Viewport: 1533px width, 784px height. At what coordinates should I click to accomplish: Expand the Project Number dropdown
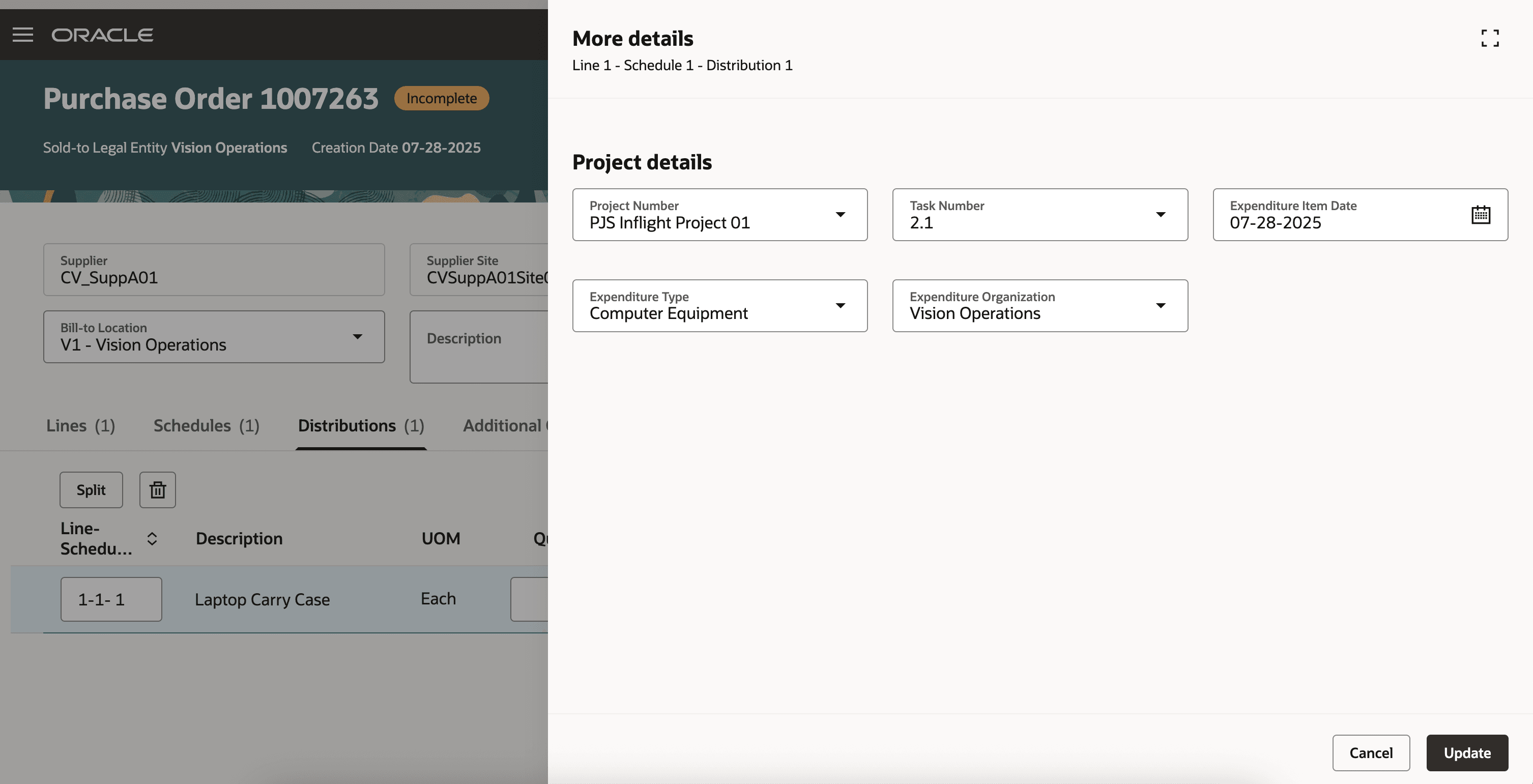click(x=840, y=215)
